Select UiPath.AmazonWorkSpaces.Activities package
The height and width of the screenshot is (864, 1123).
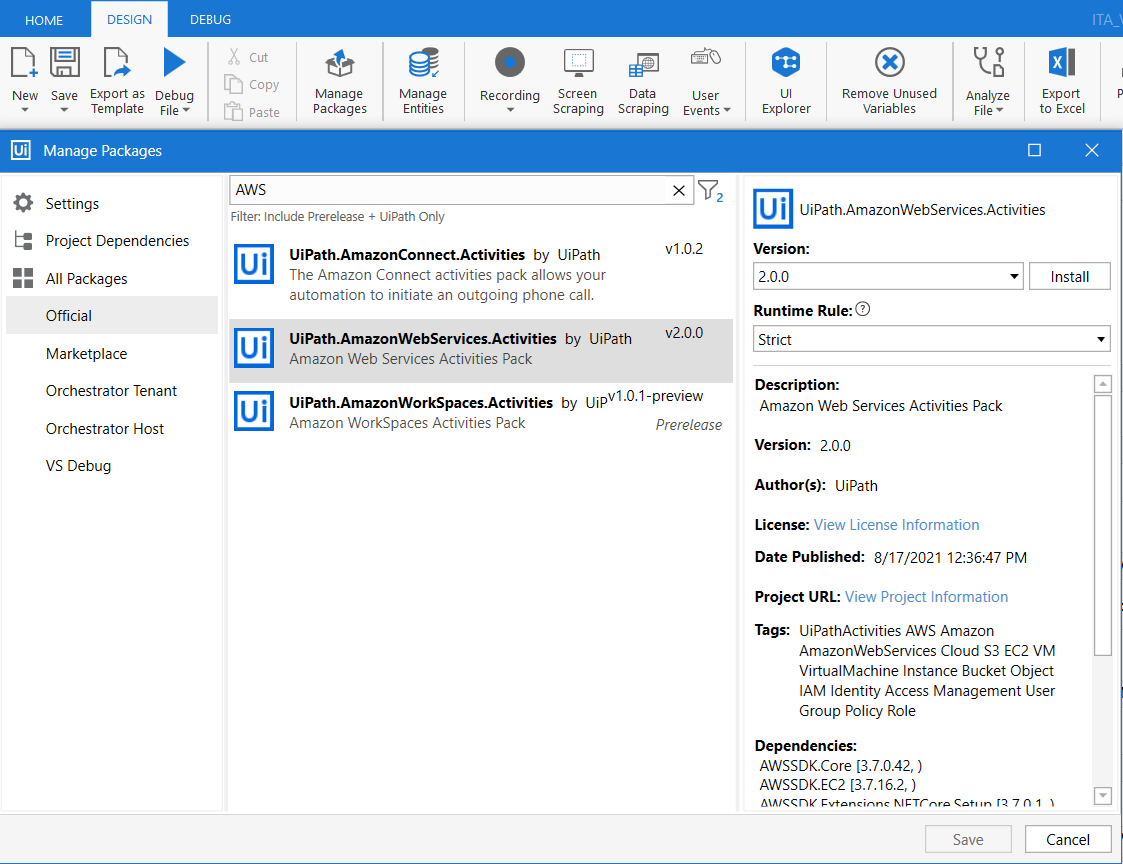pyautogui.click(x=481, y=413)
